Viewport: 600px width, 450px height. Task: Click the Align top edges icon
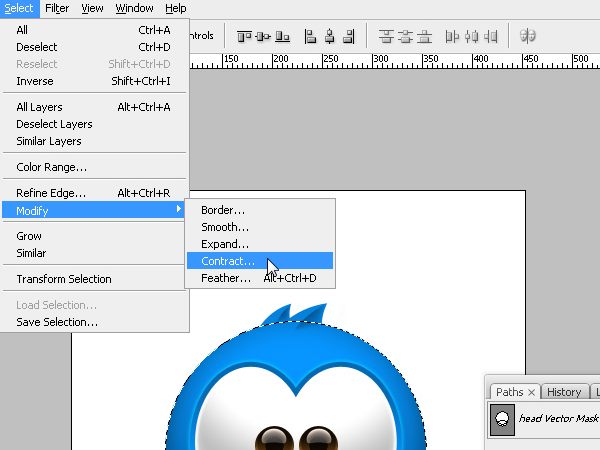(244, 36)
